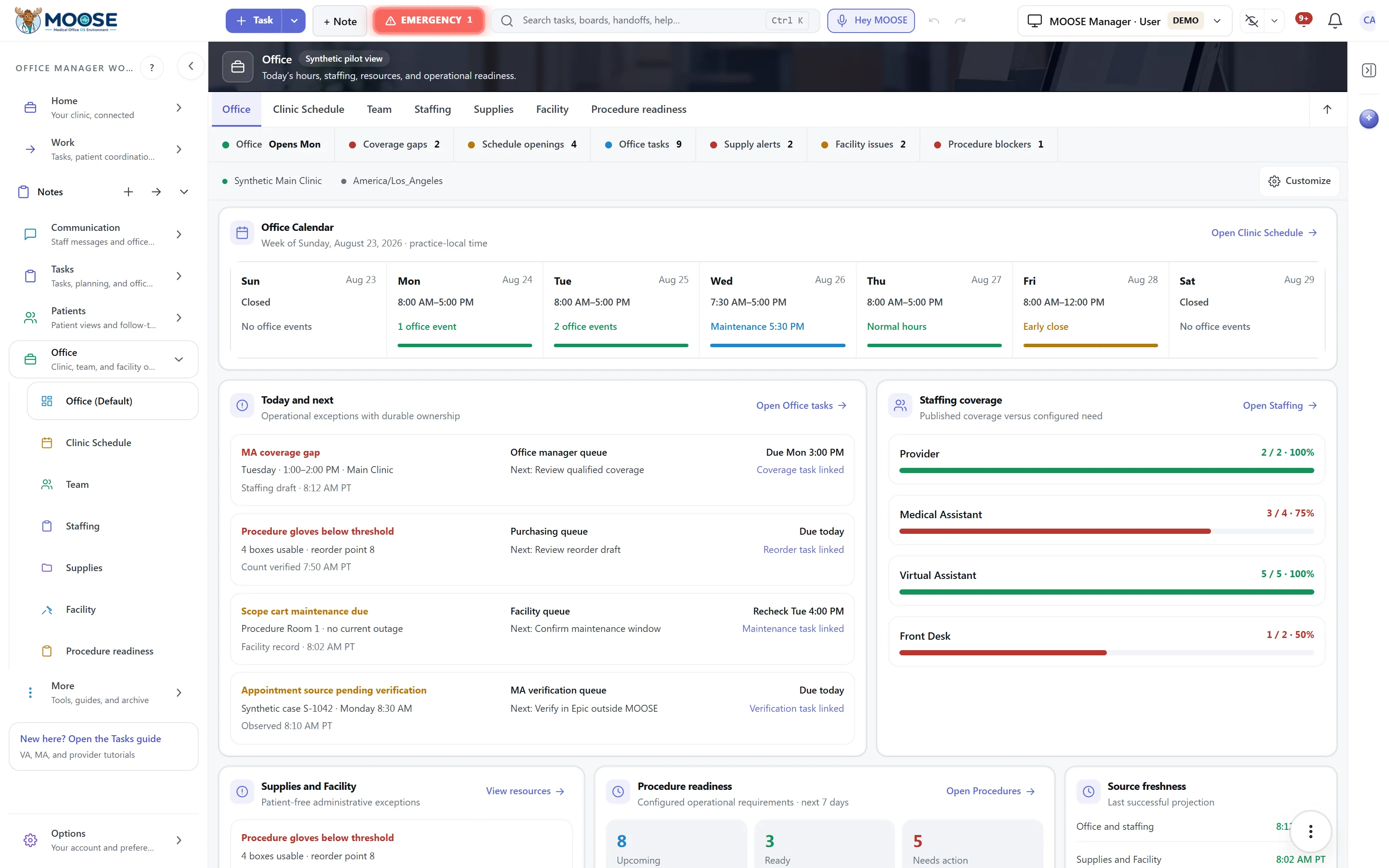Image resolution: width=1389 pixels, height=868 pixels.
Task: Open workspace help question mark
Action: [151, 68]
